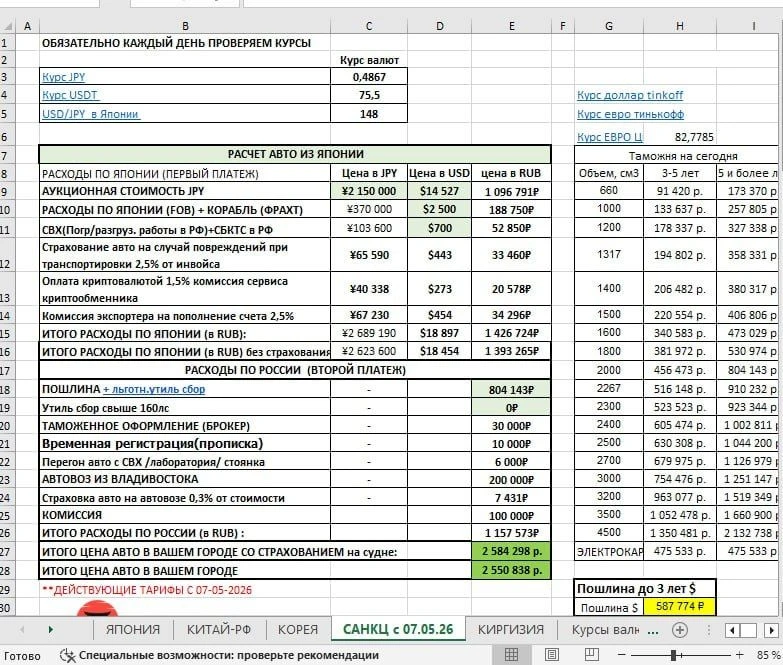Open the КОРЕЯ sheet tab

[x=298, y=630]
